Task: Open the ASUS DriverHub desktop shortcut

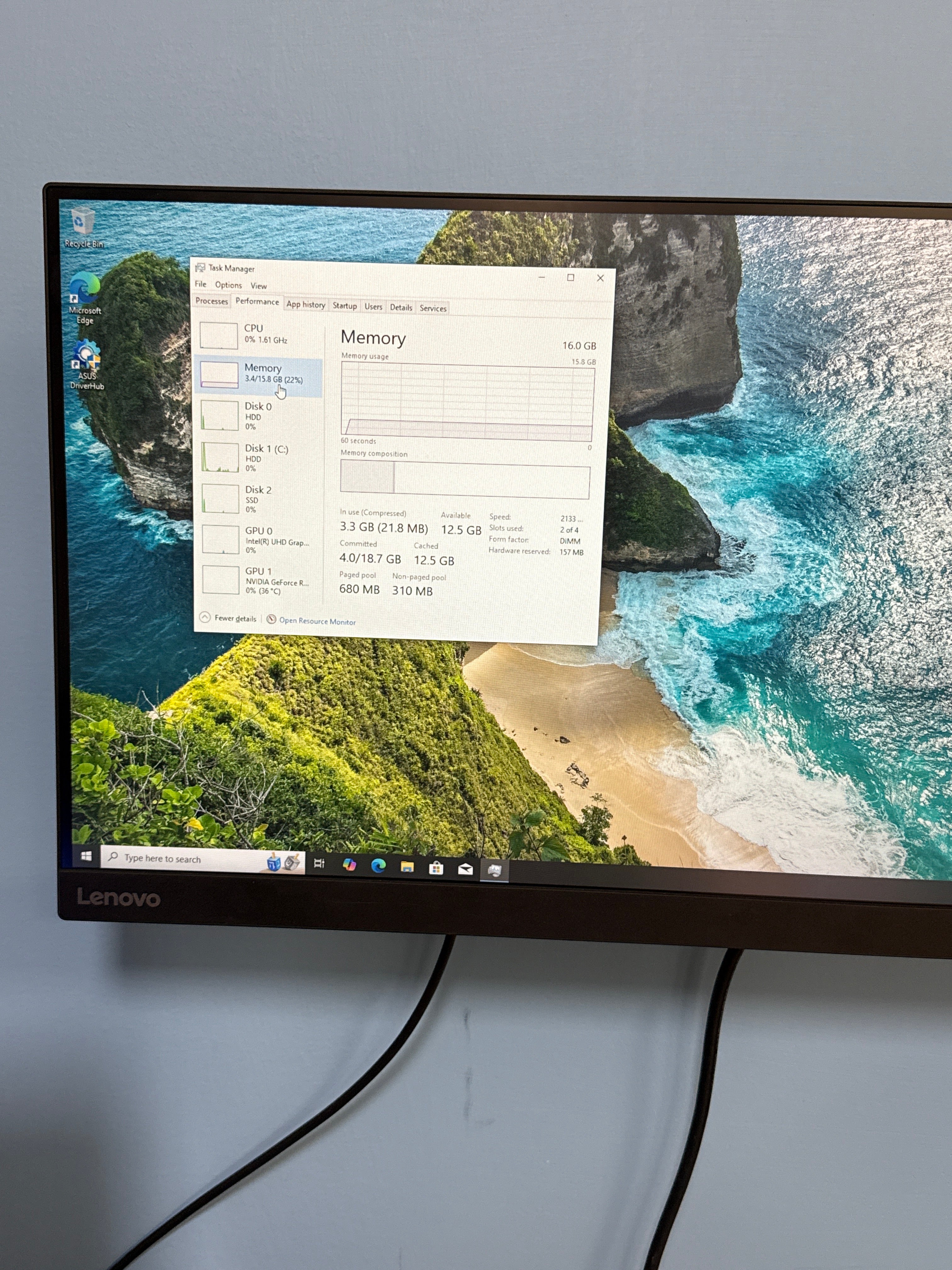Action: [87, 365]
